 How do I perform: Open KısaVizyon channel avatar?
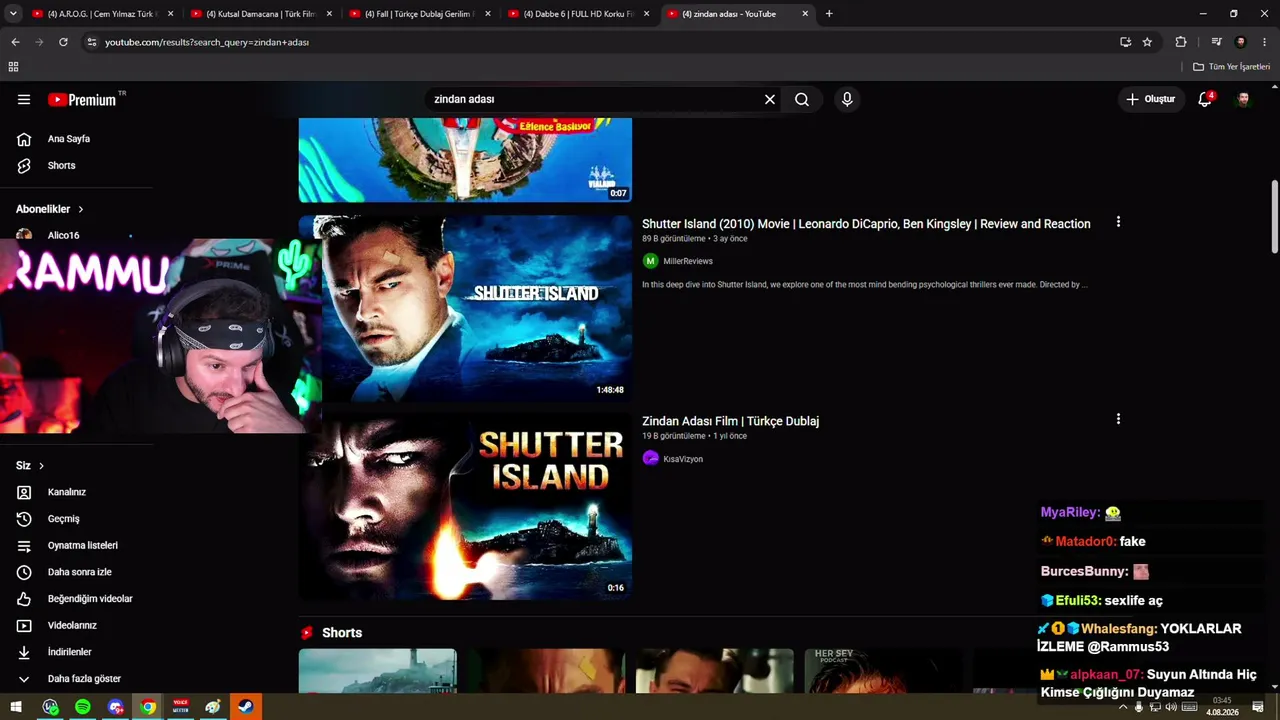tap(650, 458)
